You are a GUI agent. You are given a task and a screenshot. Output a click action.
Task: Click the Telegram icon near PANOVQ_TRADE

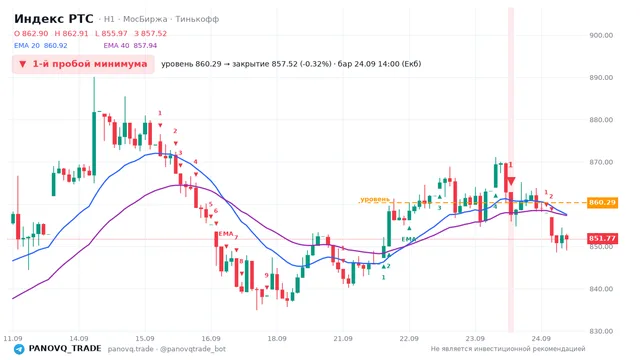click(x=19, y=349)
